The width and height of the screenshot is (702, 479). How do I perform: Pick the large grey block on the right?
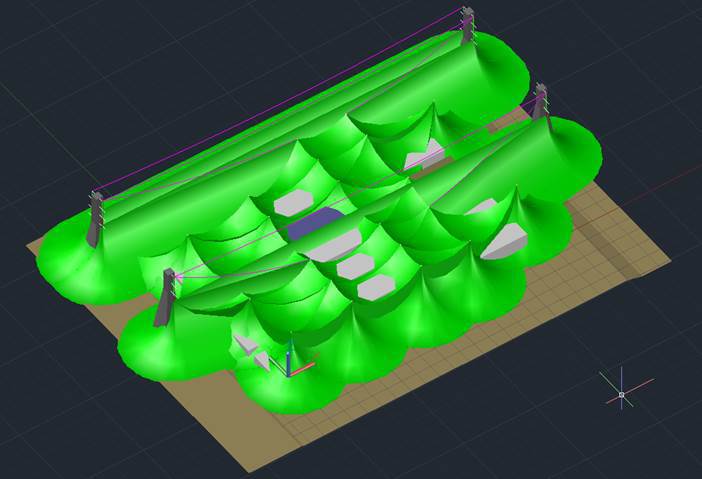(x=506, y=241)
